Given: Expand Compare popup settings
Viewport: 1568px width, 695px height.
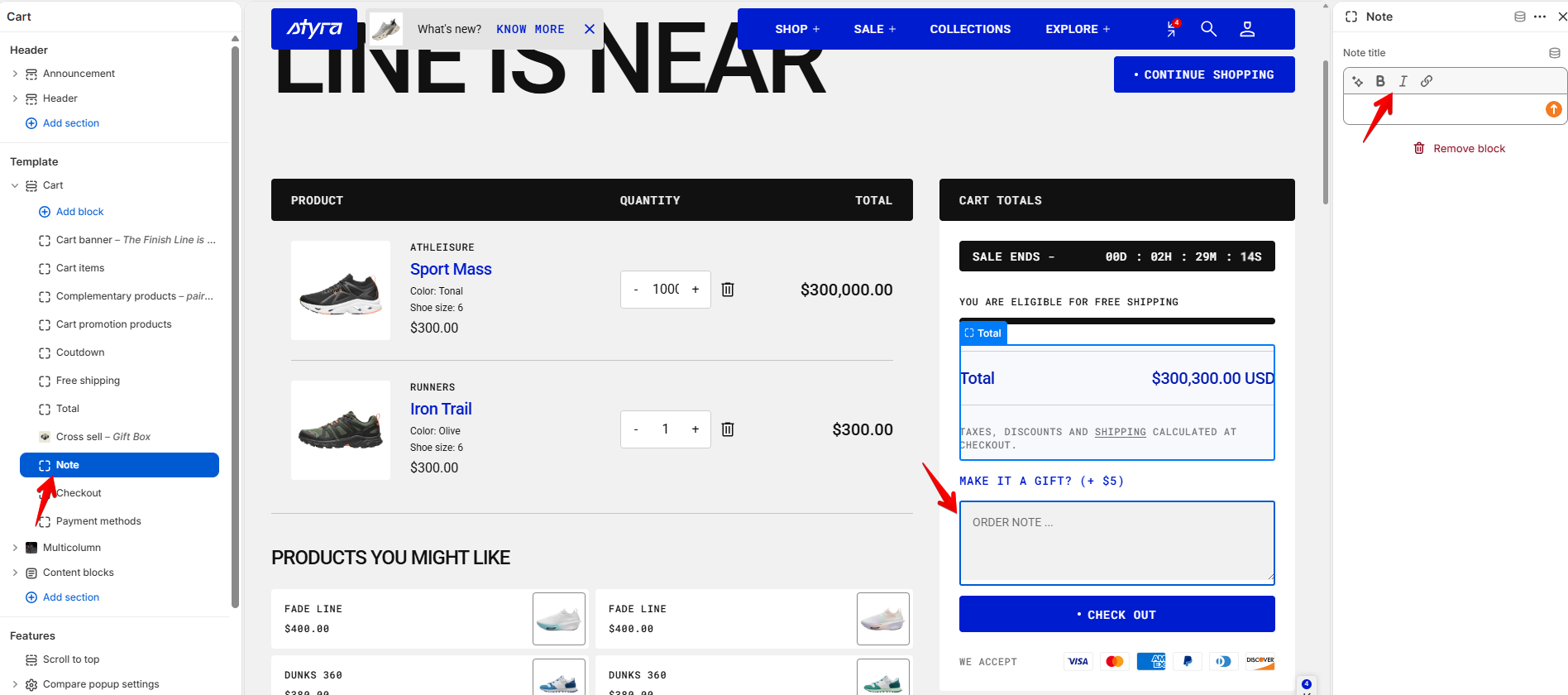Looking at the screenshot, I should [15, 684].
